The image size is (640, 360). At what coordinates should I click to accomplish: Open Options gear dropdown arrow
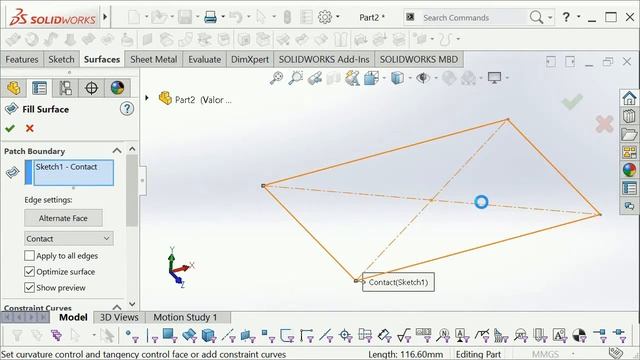point(338,17)
